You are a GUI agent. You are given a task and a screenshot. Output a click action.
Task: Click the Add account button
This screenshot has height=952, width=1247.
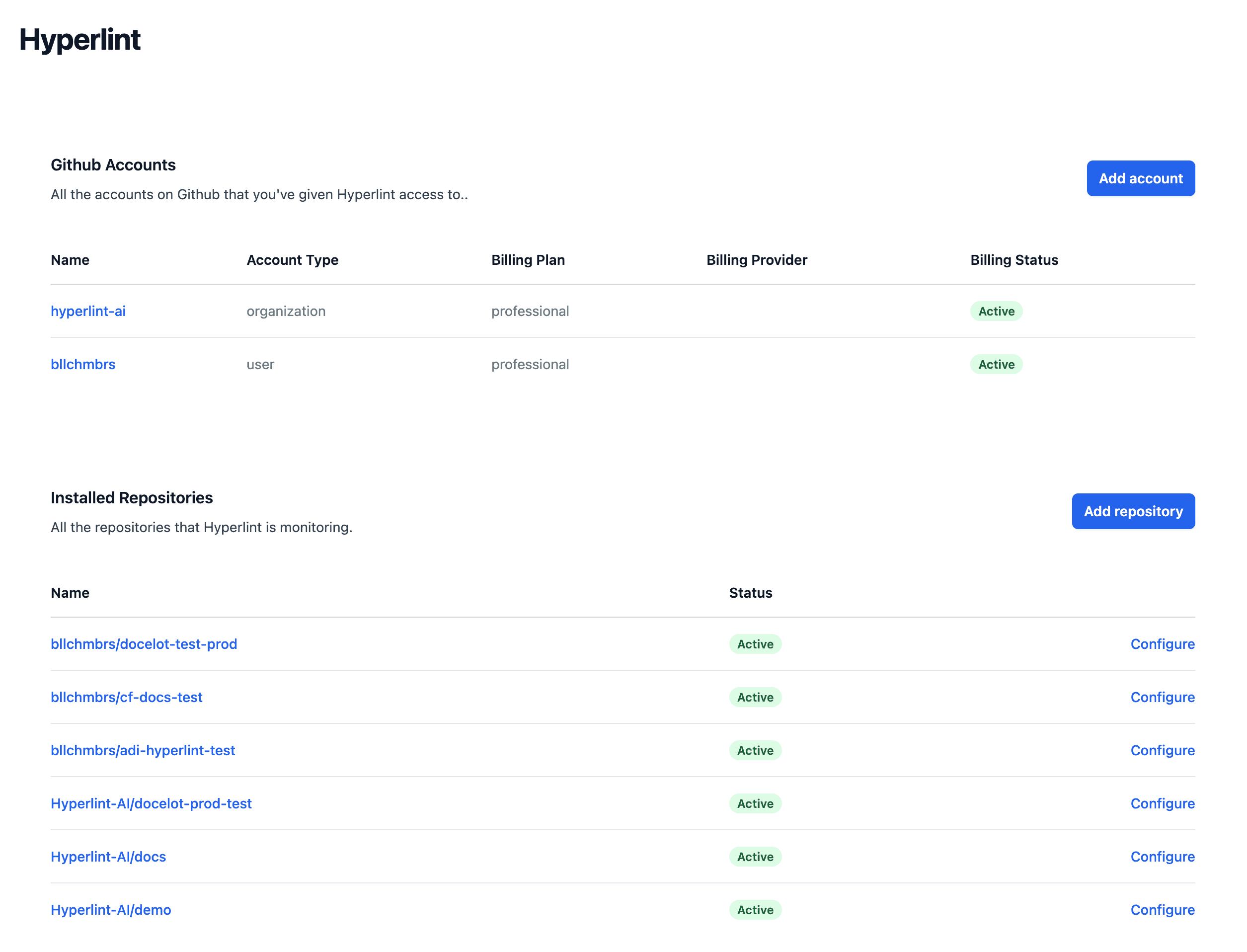(1141, 178)
